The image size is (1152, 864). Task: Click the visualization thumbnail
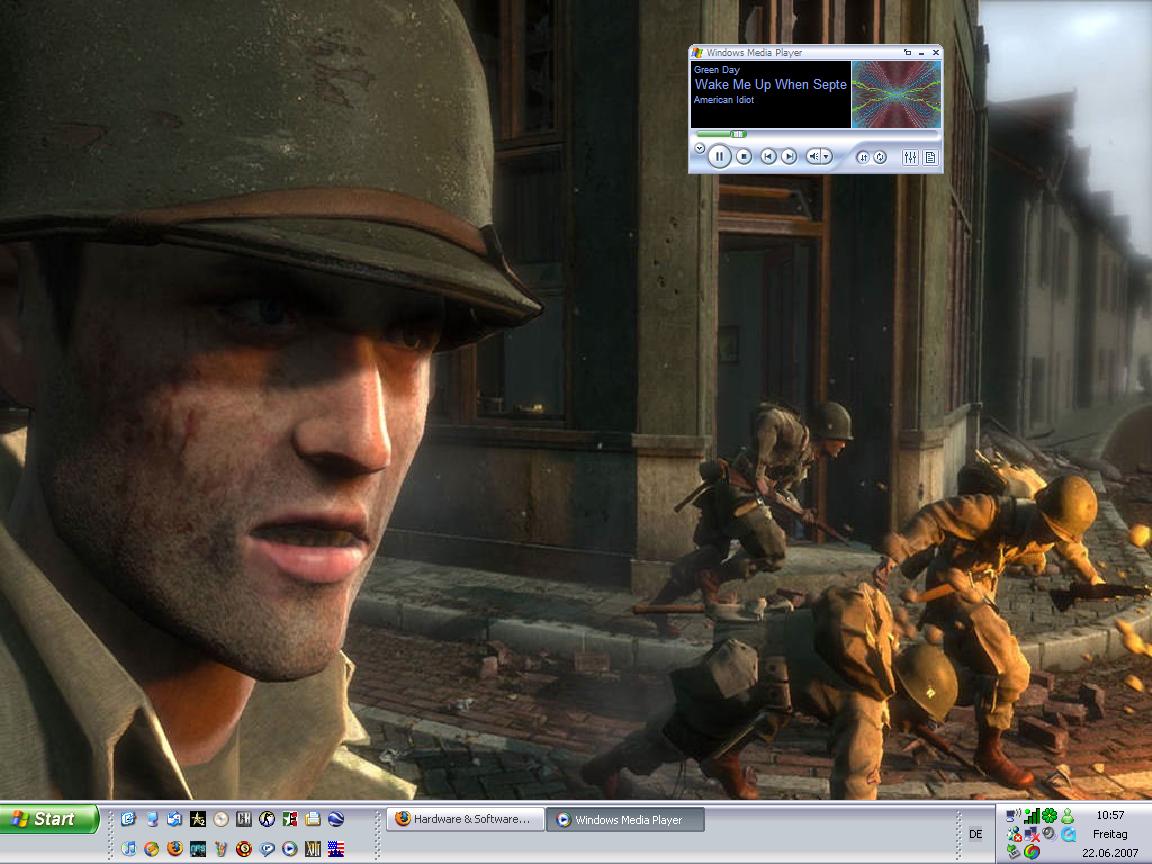pyautogui.click(x=896, y=94)
